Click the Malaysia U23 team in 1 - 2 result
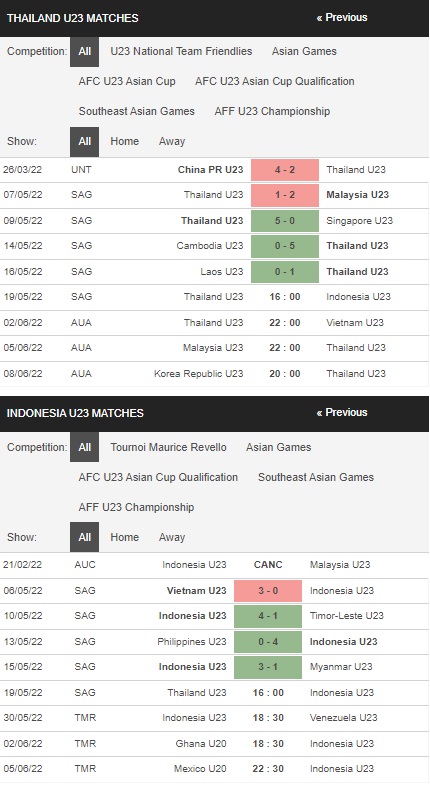 pos(357,195)
